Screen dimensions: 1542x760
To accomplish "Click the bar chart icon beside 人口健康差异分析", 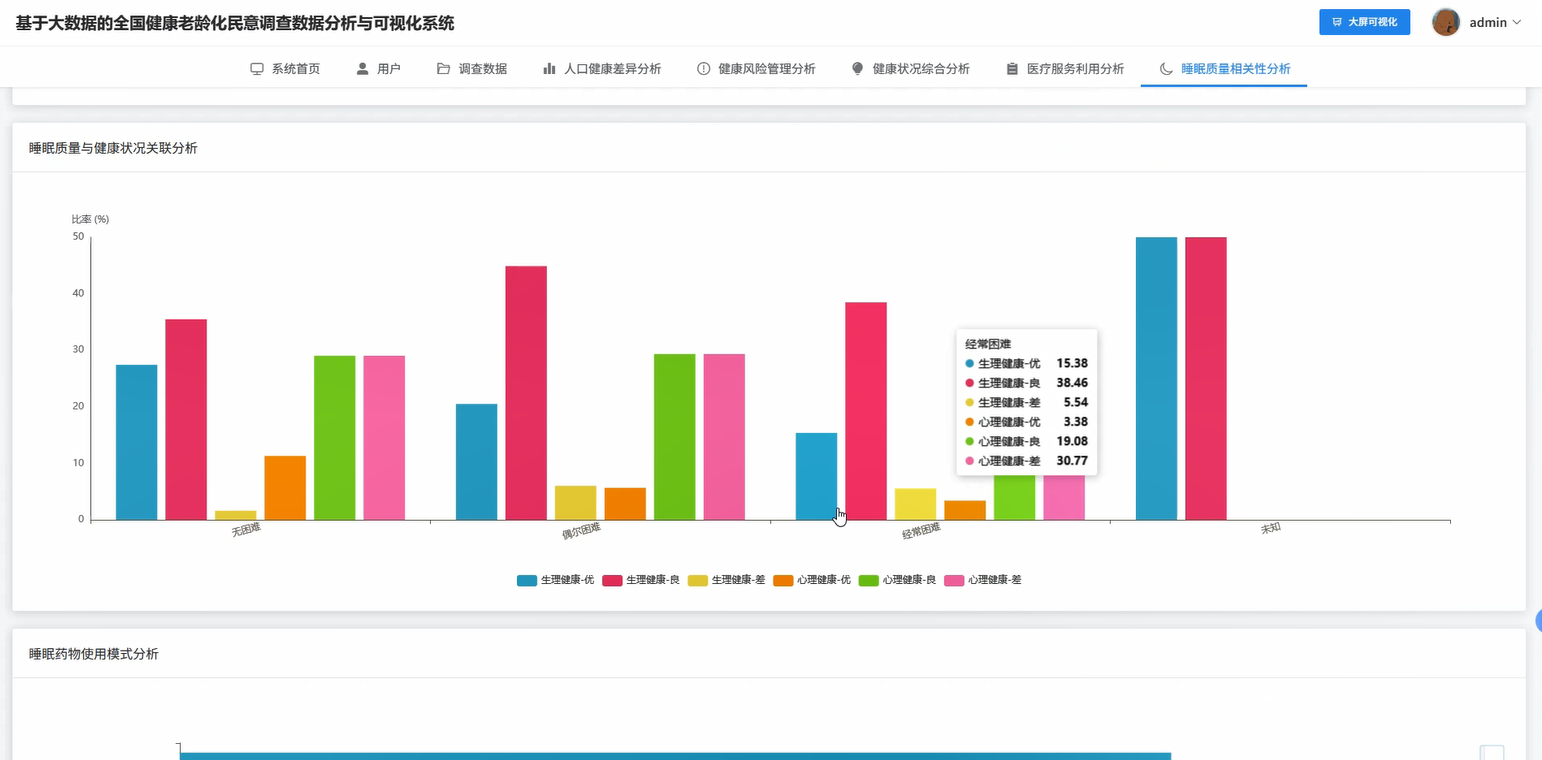I will [x=549, y=69].
